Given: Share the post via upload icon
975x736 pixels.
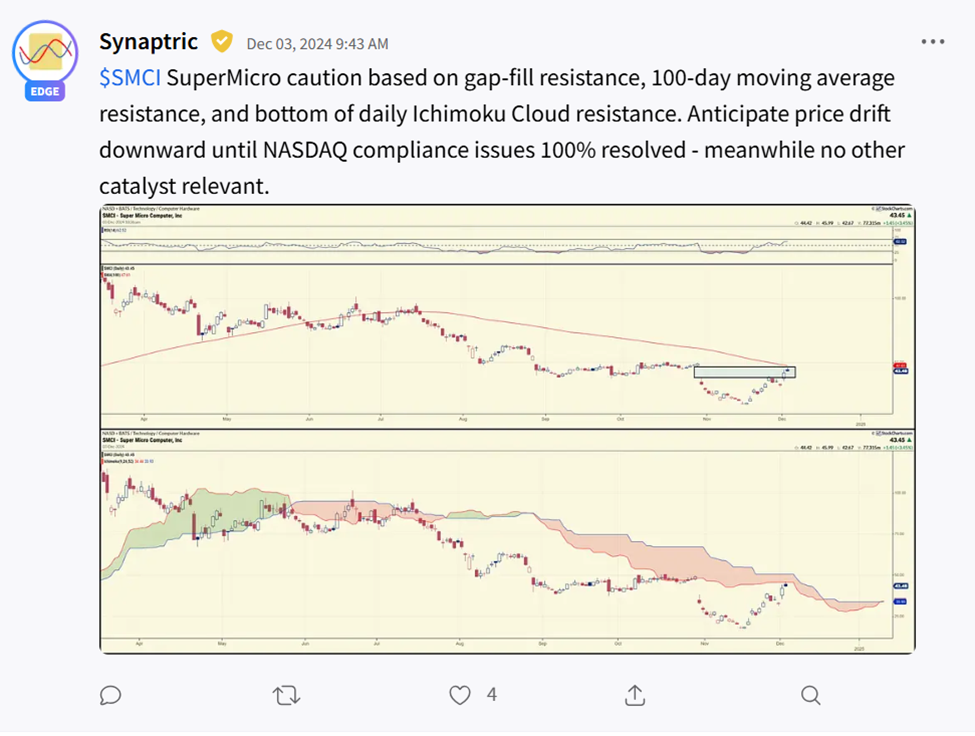Looking at the screenshot, I should pos(635,694).
